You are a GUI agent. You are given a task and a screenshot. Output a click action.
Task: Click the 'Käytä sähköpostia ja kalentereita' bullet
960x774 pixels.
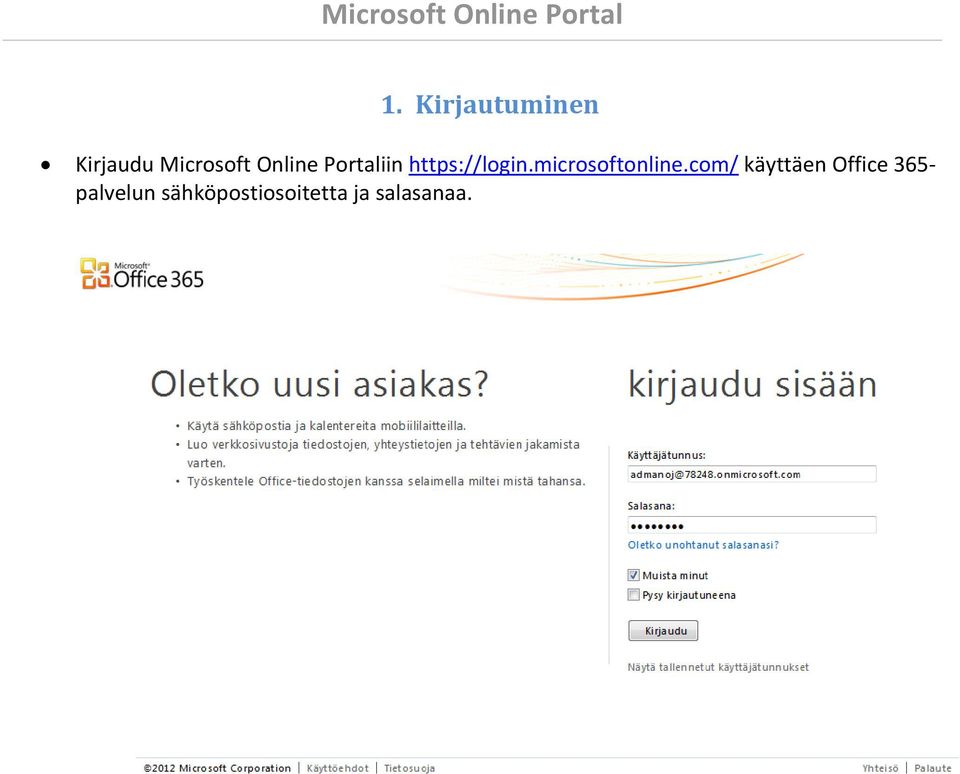click(326, 426)
